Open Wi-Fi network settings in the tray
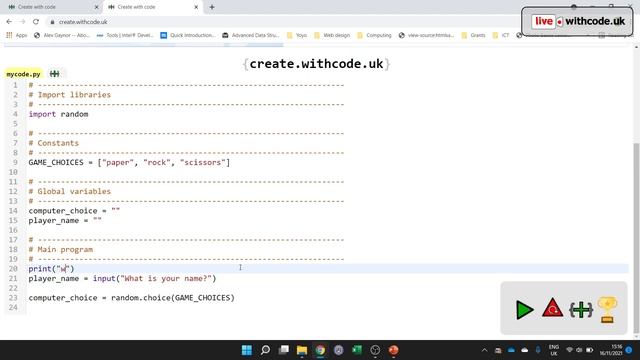The height and width of the screenshot is (360, 640). click(570, 350)
